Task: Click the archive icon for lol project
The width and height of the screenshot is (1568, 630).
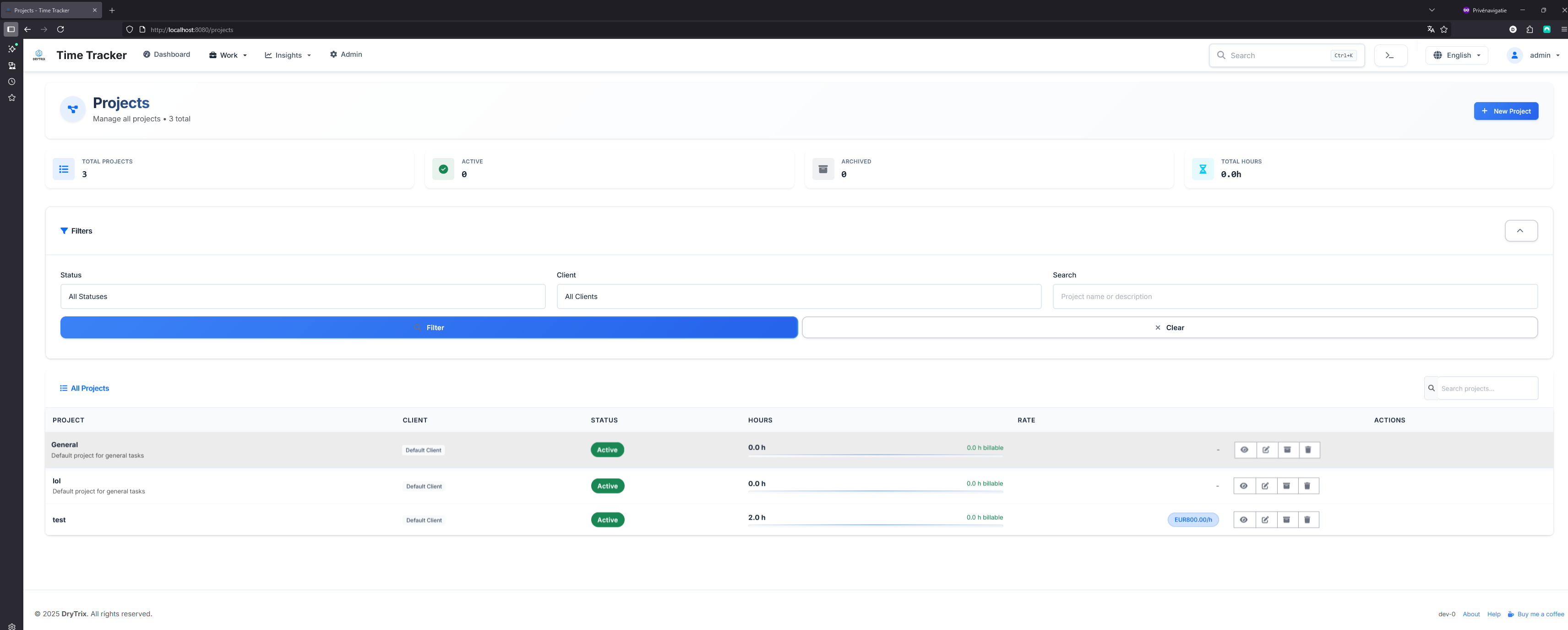Action: (x=1286, y=486)
